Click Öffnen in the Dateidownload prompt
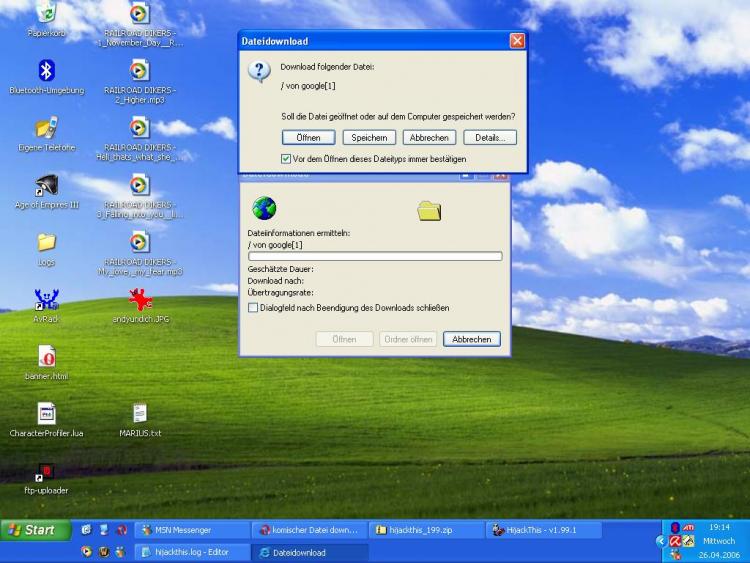The height and width of the screenshot is (563, 750). (309, 138)
